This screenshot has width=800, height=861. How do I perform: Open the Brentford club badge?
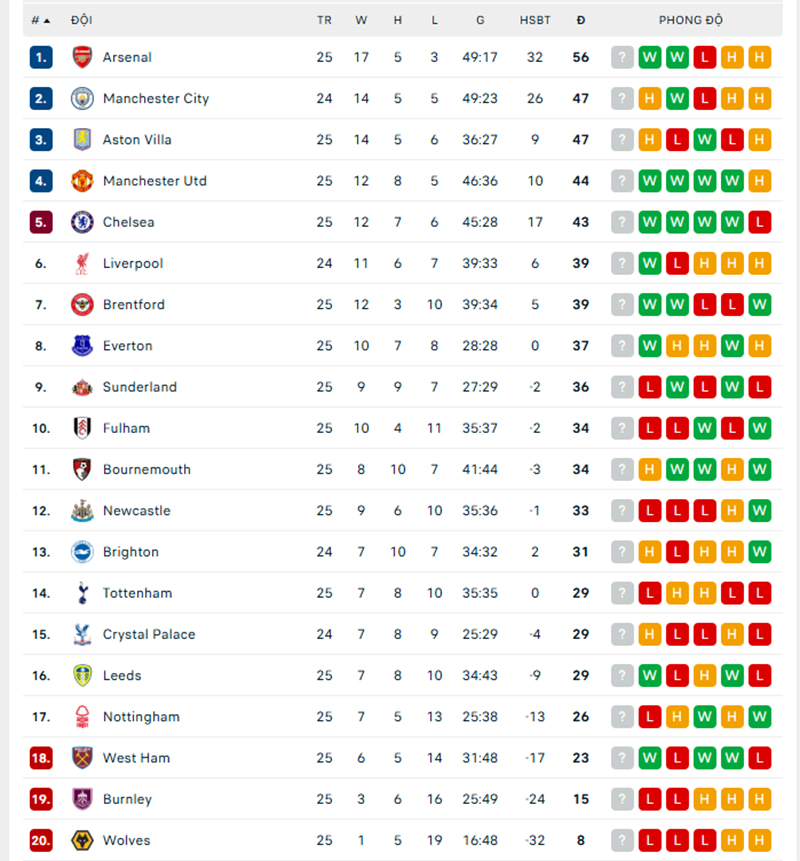[x=82, y=304]
